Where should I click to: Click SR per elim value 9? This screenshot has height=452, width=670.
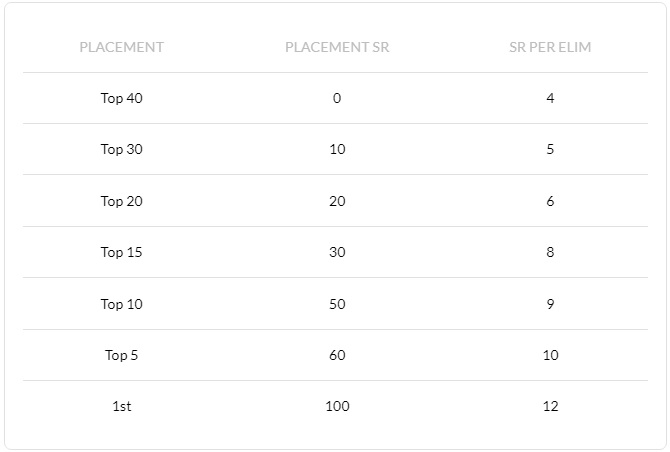click(550, 304)
